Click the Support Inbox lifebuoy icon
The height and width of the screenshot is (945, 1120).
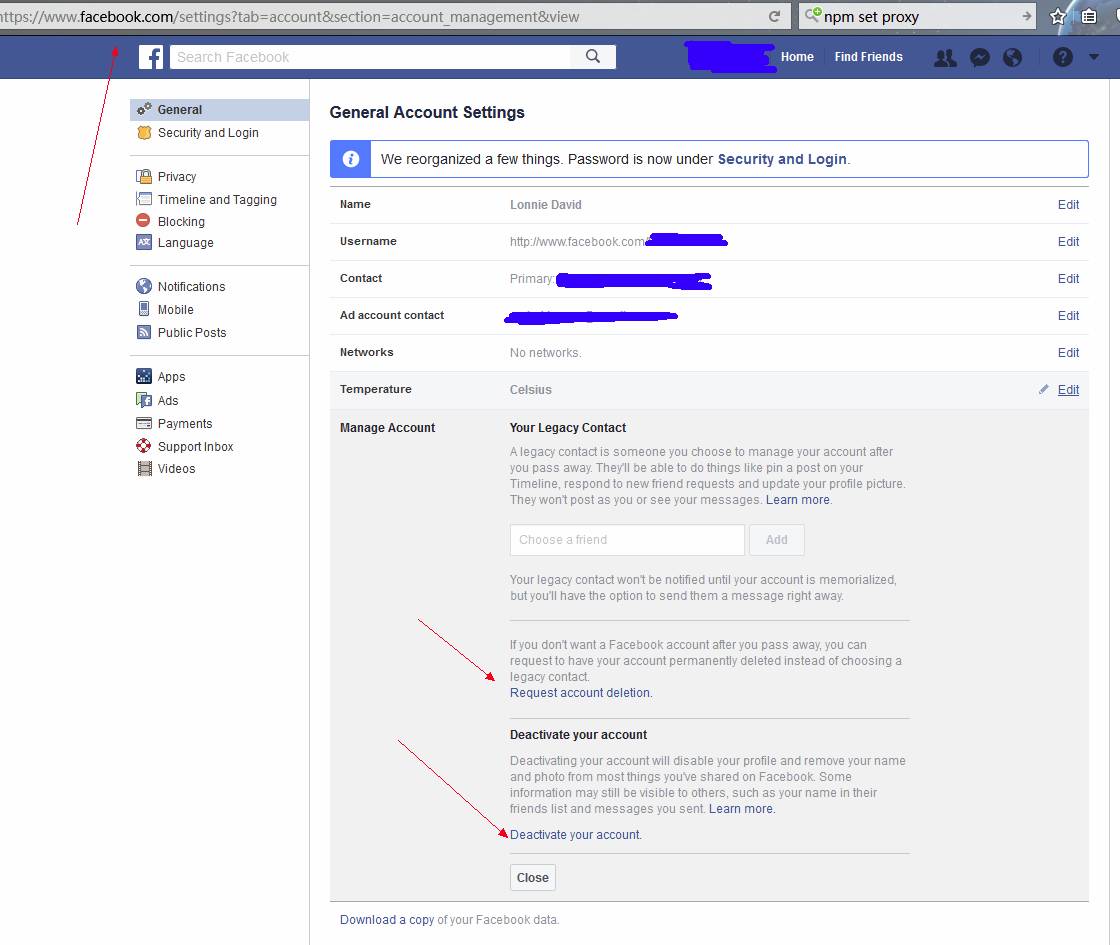coord(144,446)
